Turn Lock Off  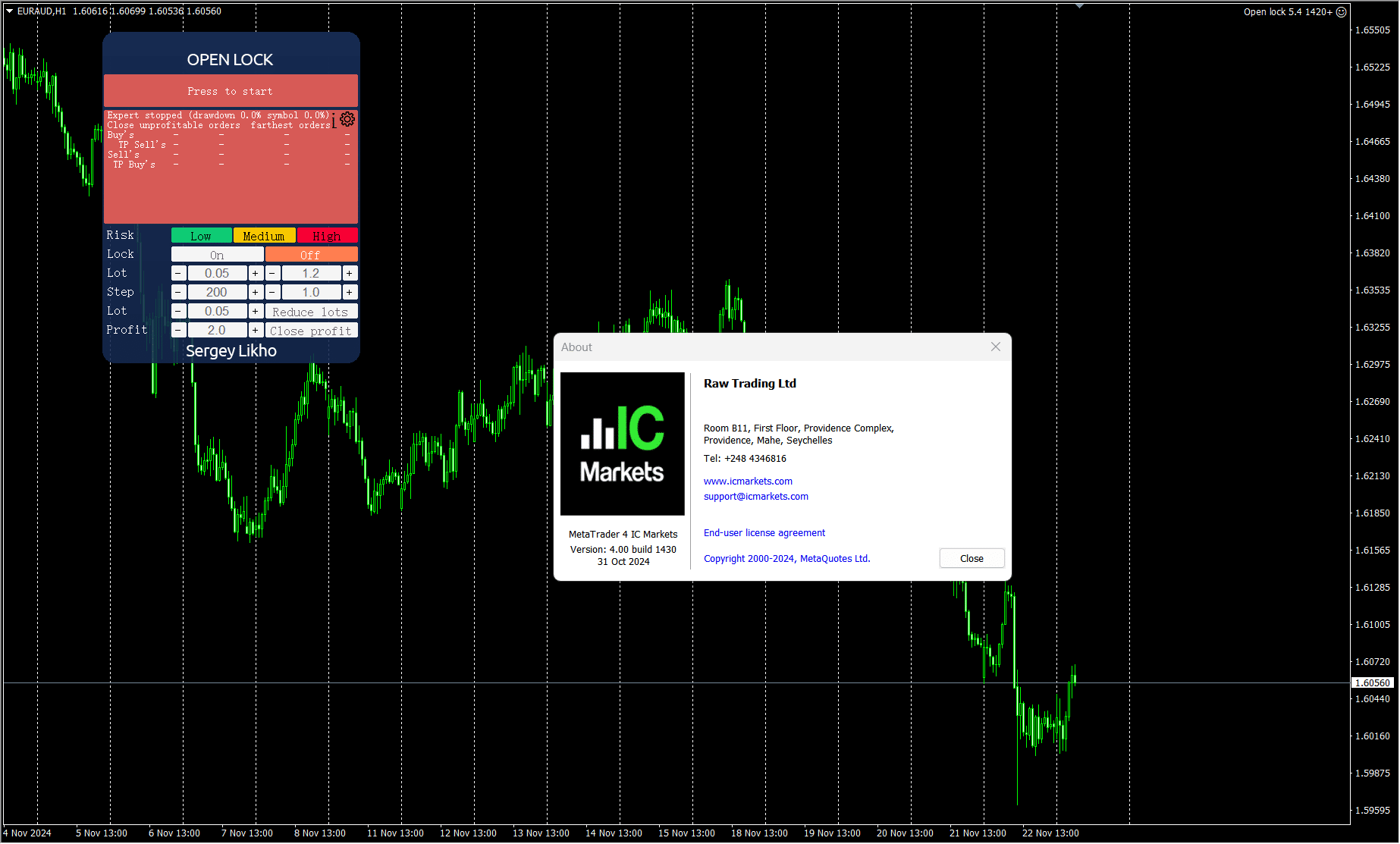pyautogui.click(x=311, y=255)
